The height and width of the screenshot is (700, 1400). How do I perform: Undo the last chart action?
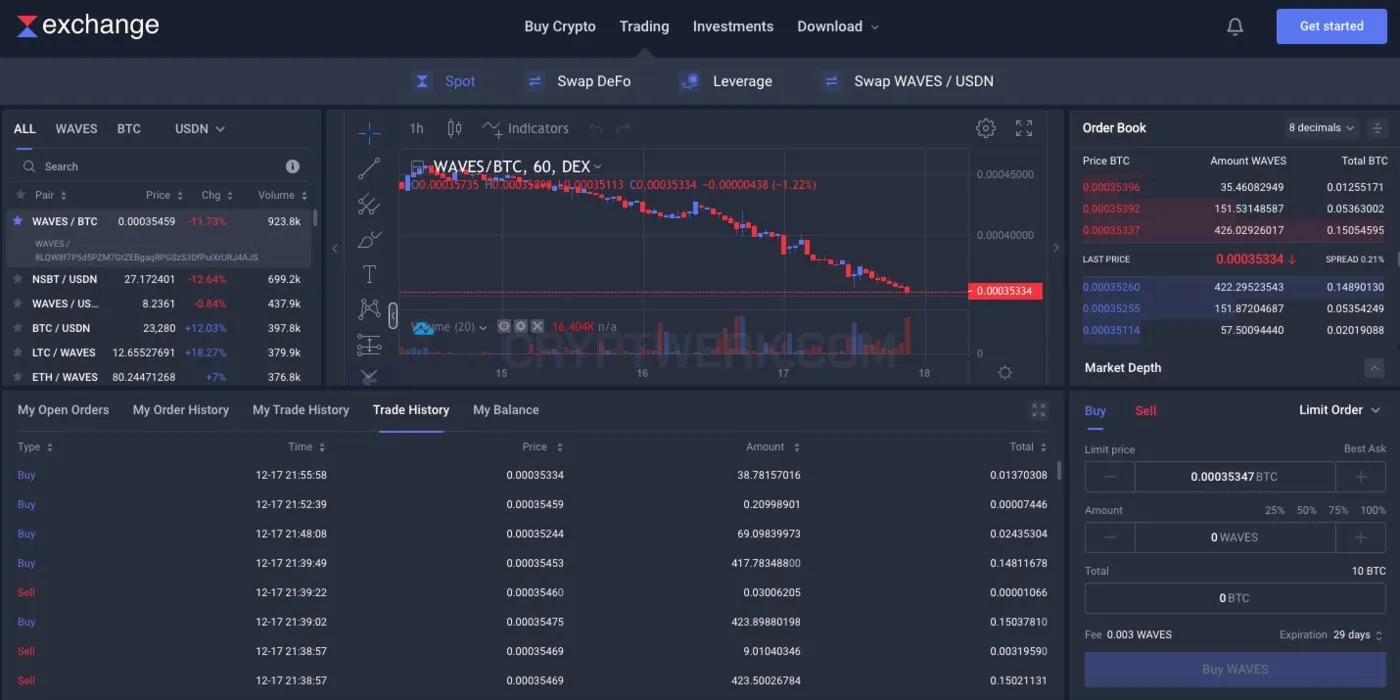pos(596,128)
